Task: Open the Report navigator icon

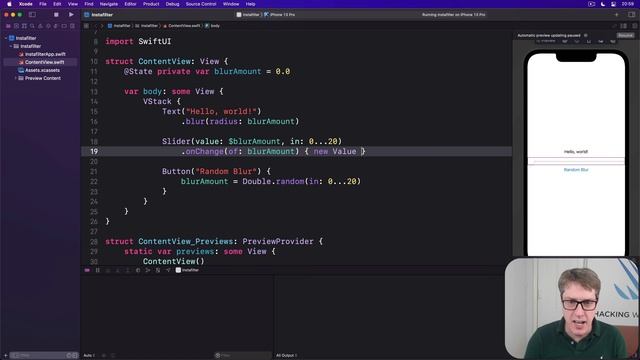Action: click(72, 26)
